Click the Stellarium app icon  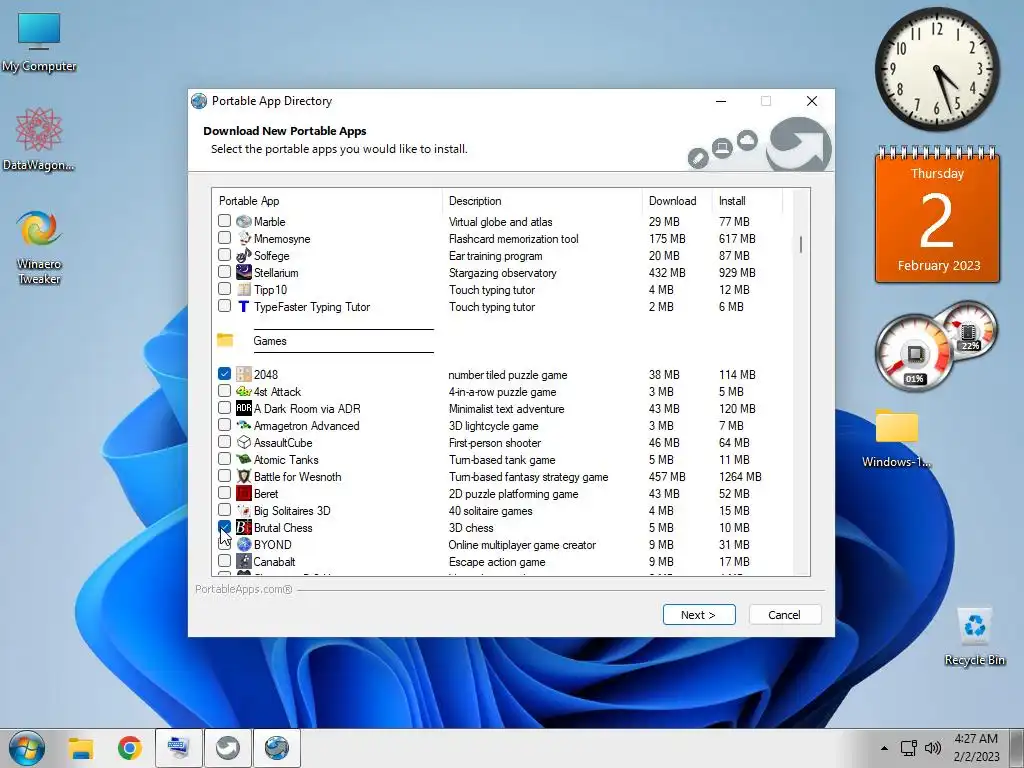(244, 272)
